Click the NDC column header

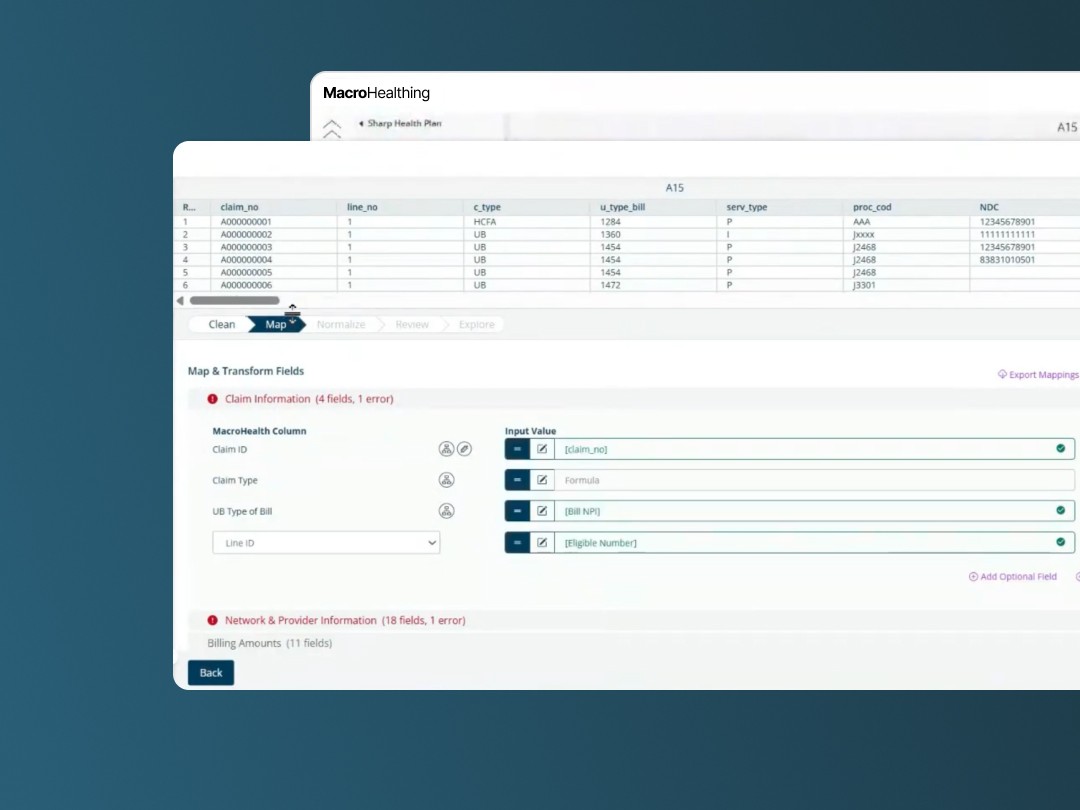click(1025, 207)
